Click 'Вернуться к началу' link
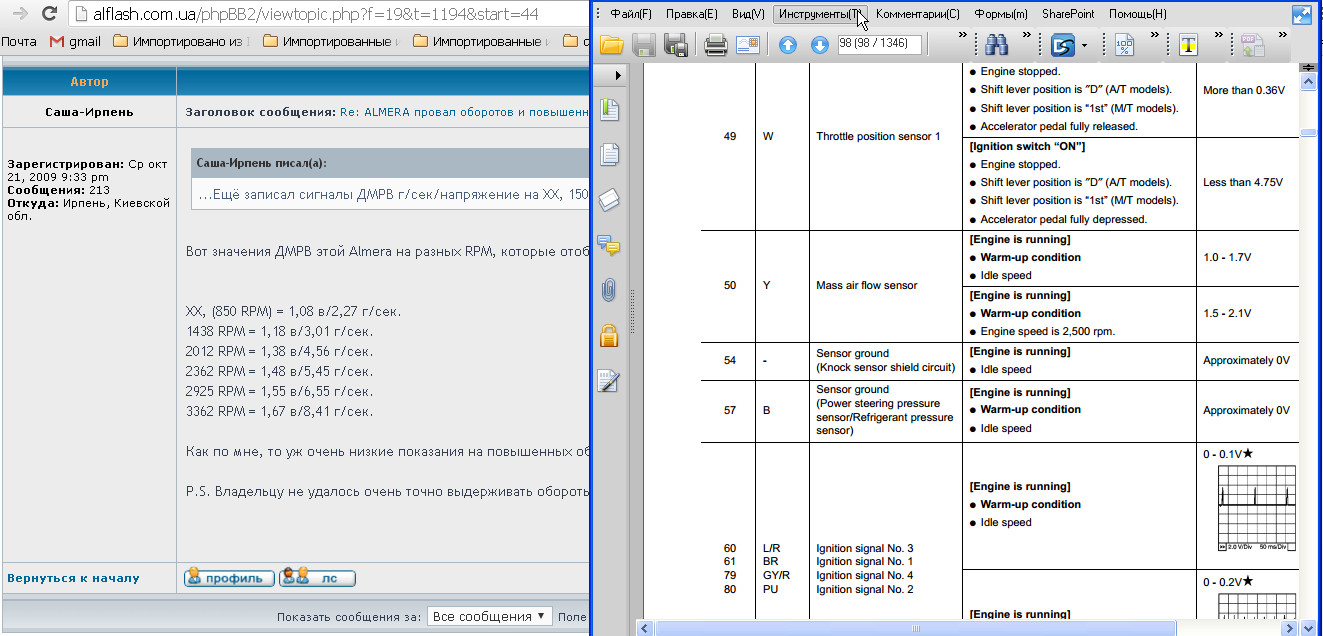Screen dimensions: 1323x636 73,578
